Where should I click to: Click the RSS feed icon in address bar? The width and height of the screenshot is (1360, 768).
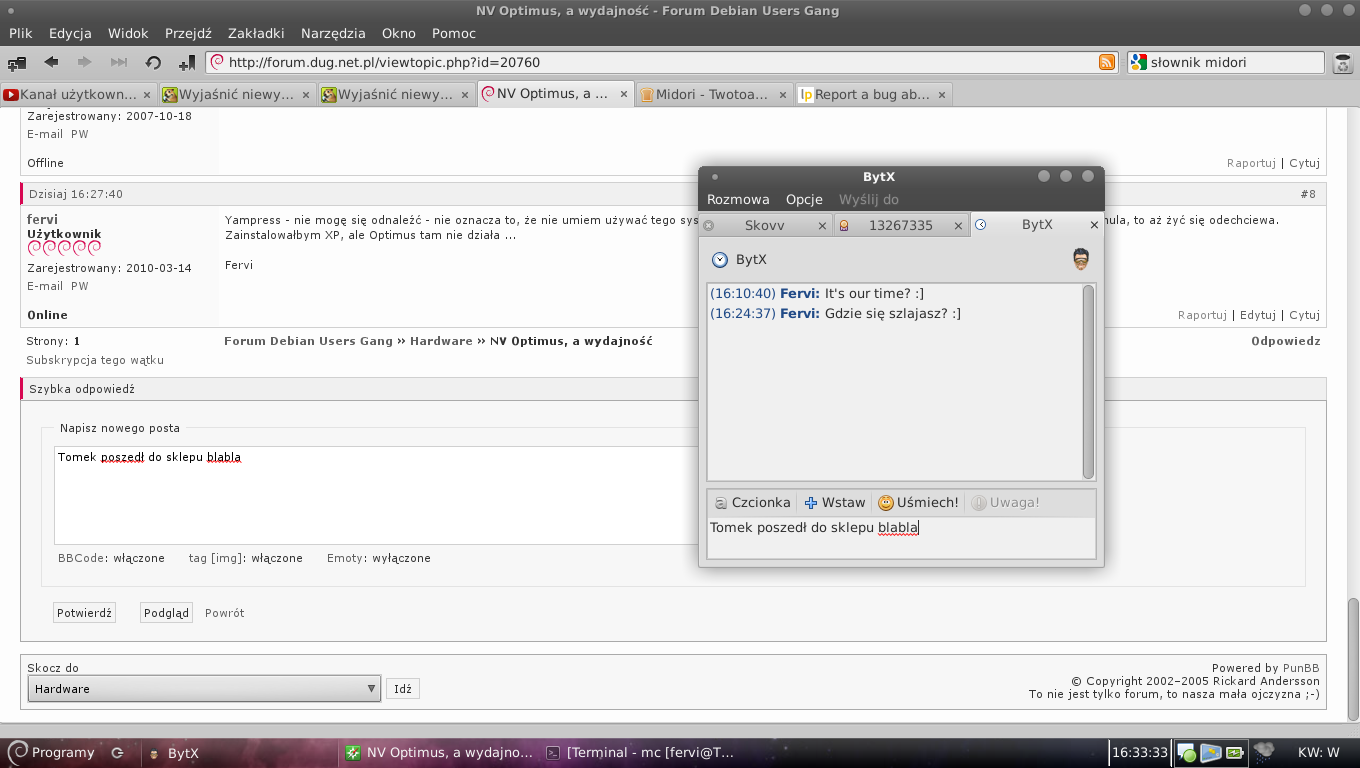(x=1107, y=62)
